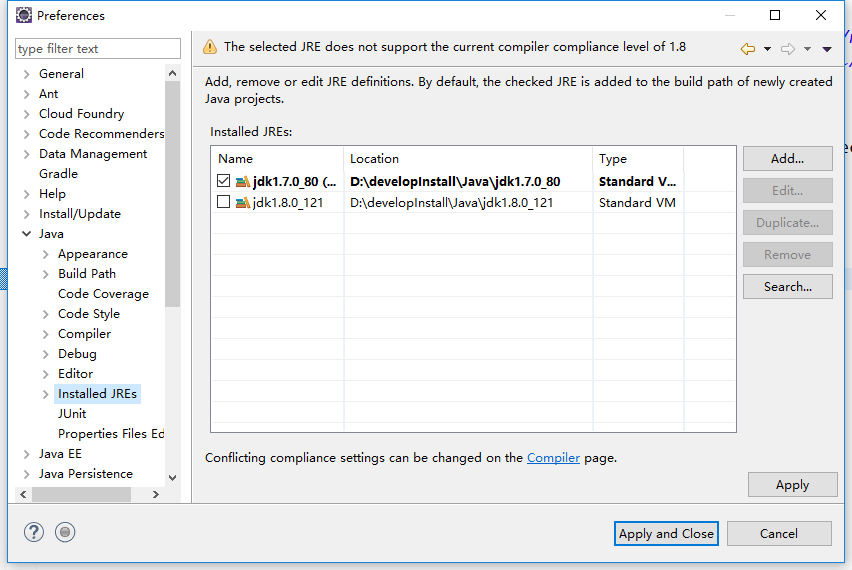Click the jdk1.7.0_80 JRE library icon

point(243,181)
